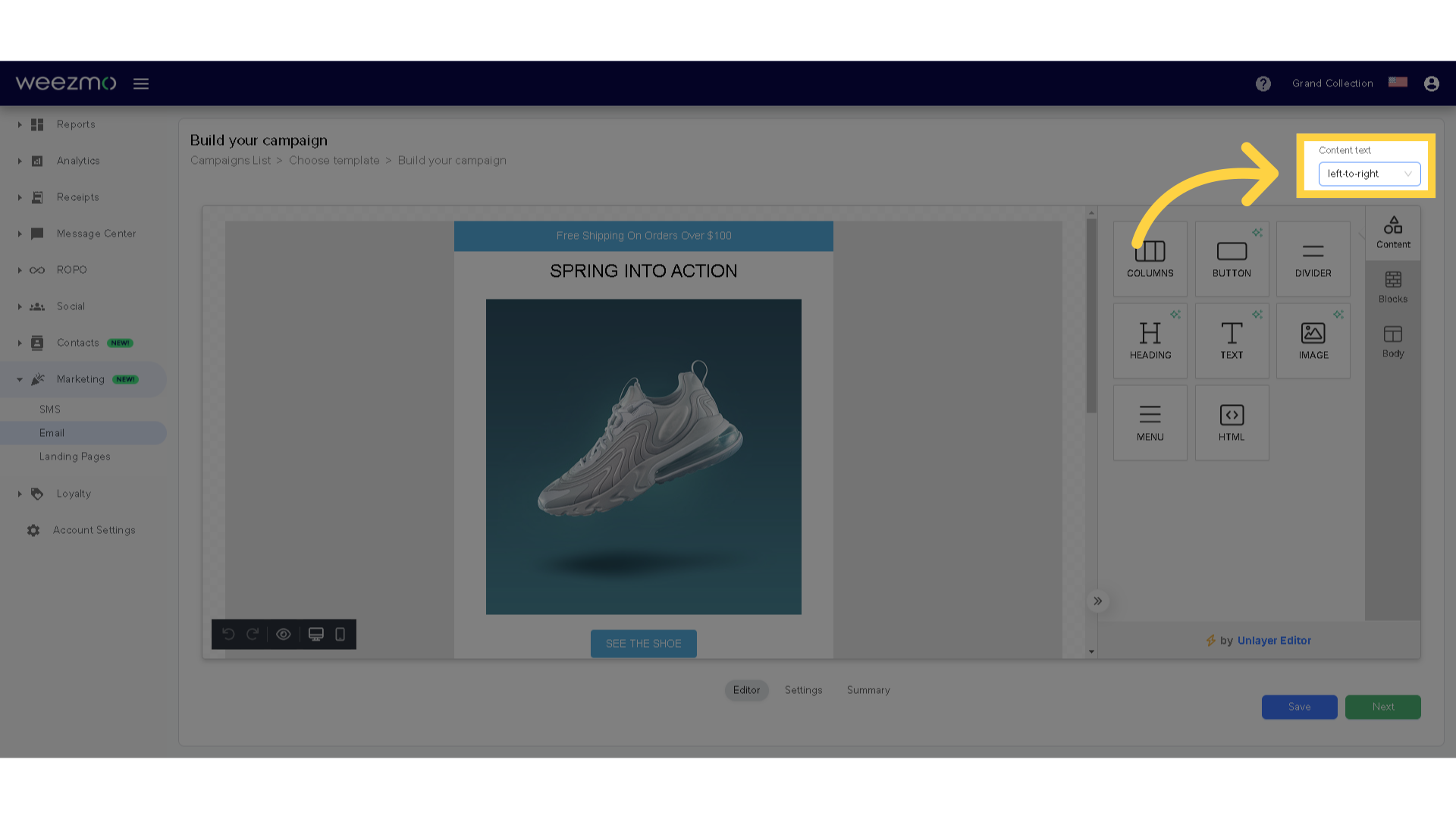Toggle the preview eye icon
Image resolution: width=1456 pixels, height=819 pixels.
point(284,634)
